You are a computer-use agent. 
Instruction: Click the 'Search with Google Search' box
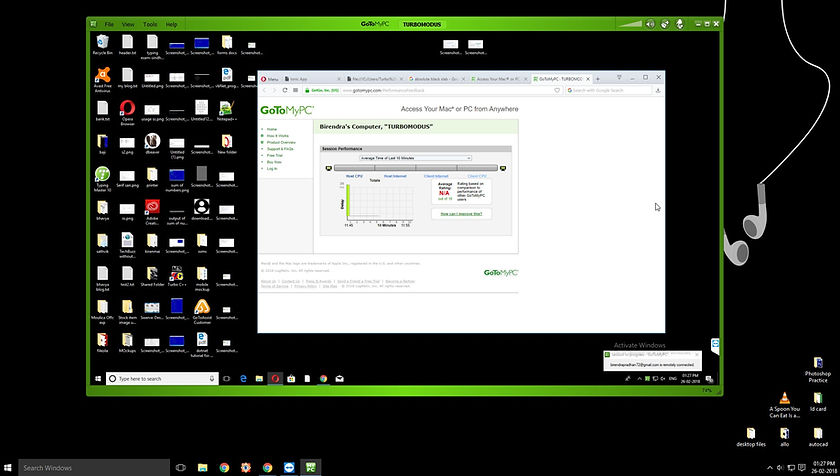tap(609, 90)
